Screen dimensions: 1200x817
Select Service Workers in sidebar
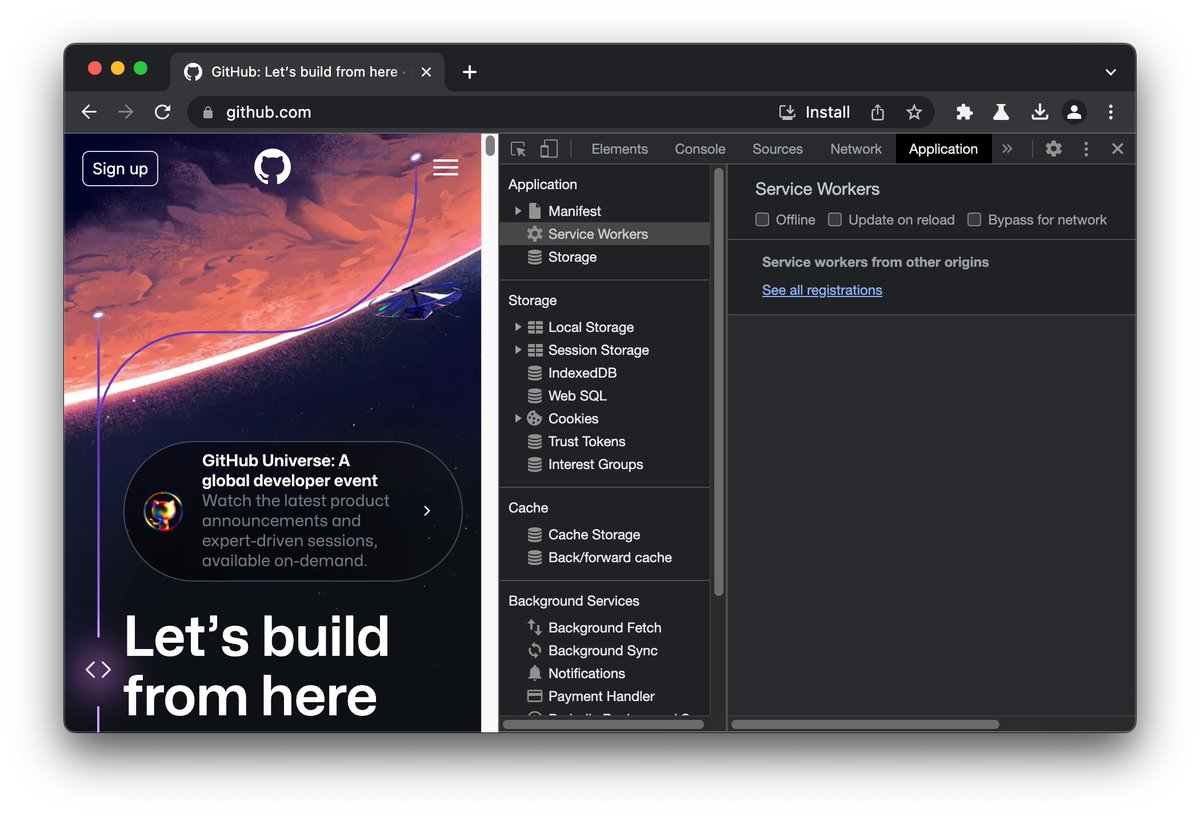pyautogui.click(x=605, y=234)
